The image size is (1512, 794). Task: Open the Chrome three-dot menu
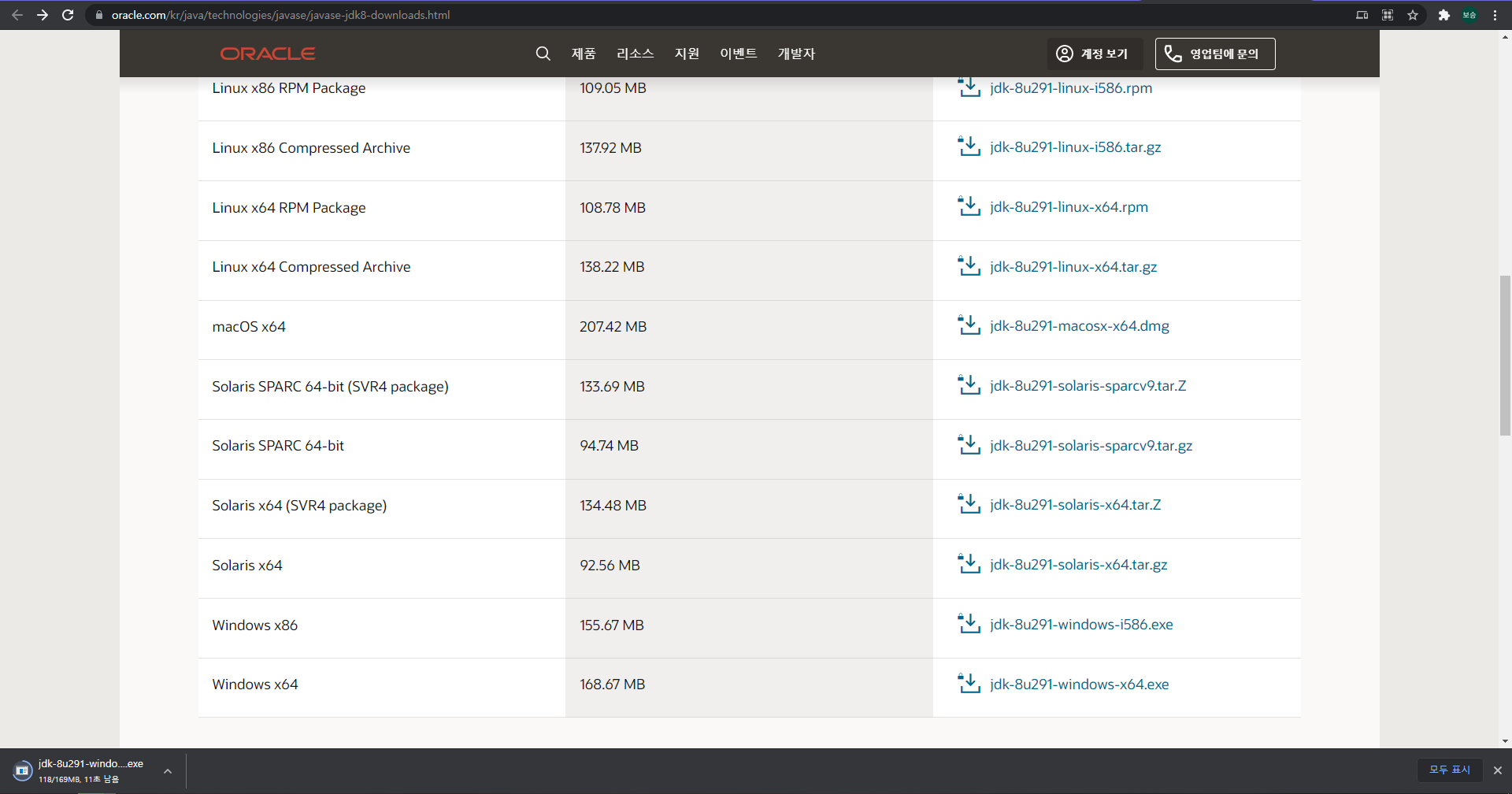(x=1495, y=15)
